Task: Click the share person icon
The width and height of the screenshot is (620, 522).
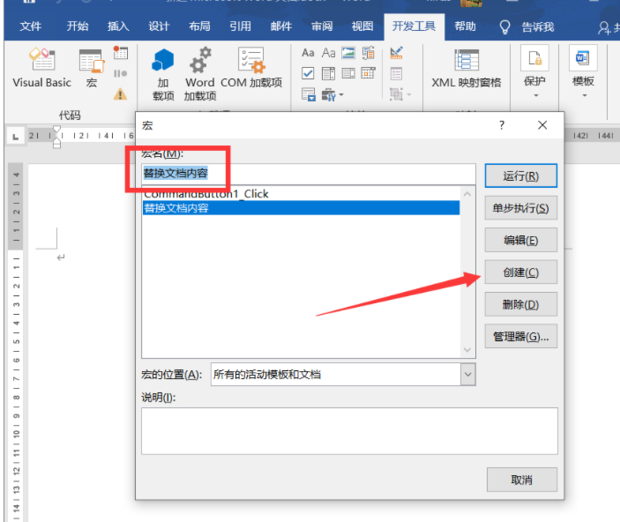Action: [604, 28]
